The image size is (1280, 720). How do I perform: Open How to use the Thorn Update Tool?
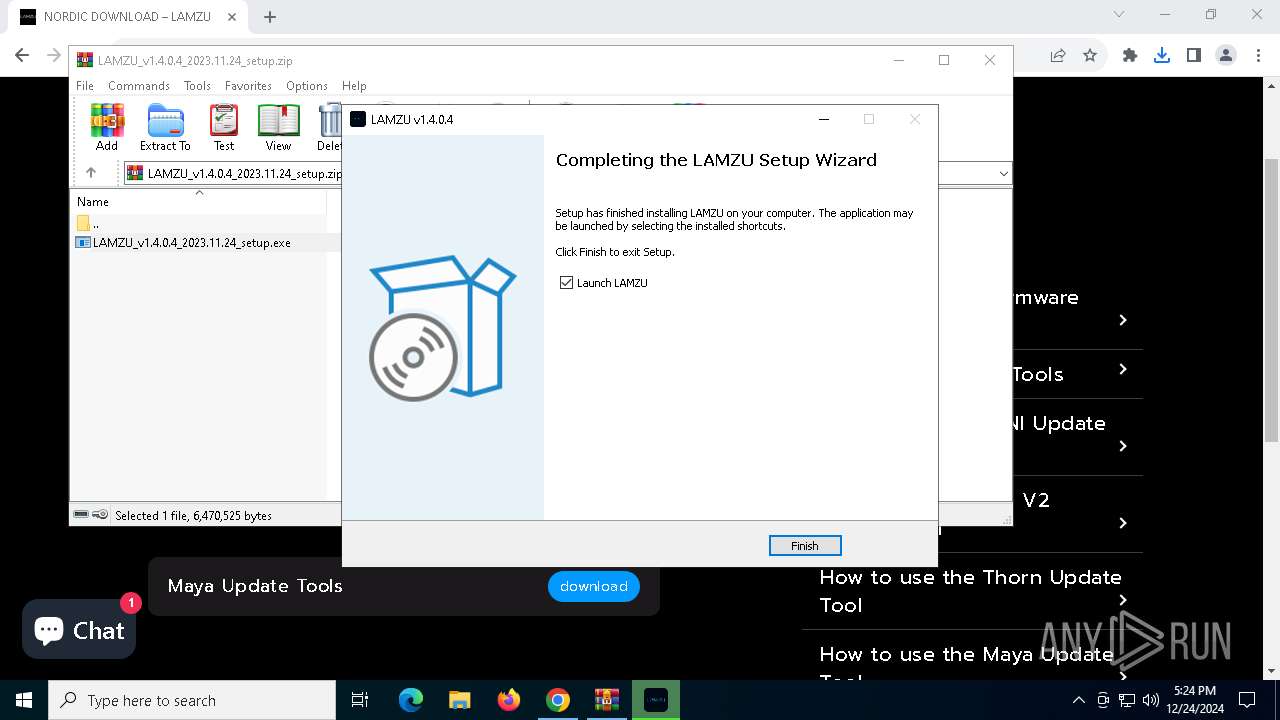point(970,591)
